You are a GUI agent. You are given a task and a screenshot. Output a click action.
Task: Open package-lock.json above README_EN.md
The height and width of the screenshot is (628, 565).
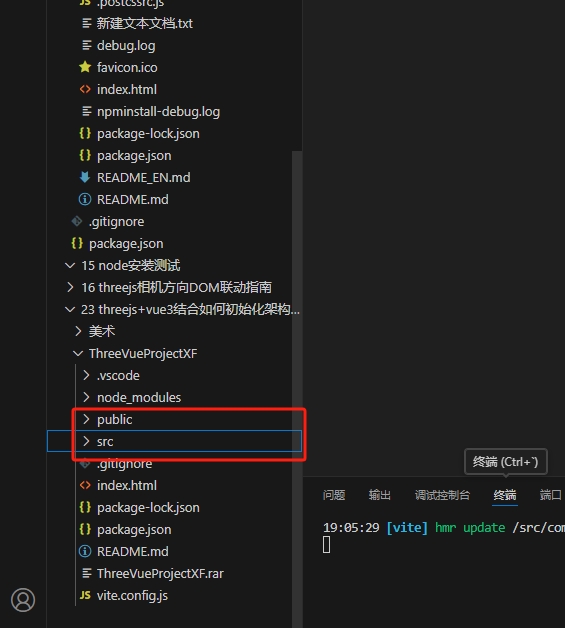(148, 133)
